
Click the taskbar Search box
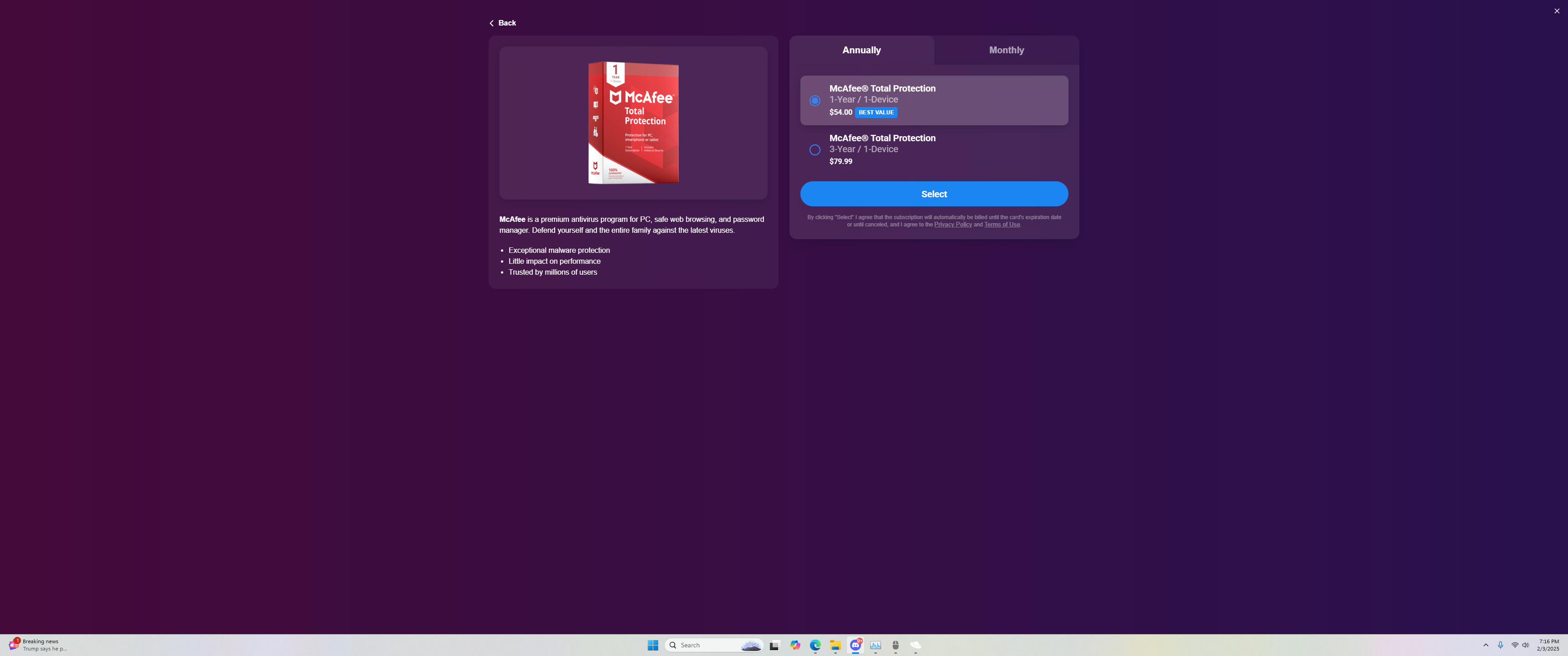(715, 645)
